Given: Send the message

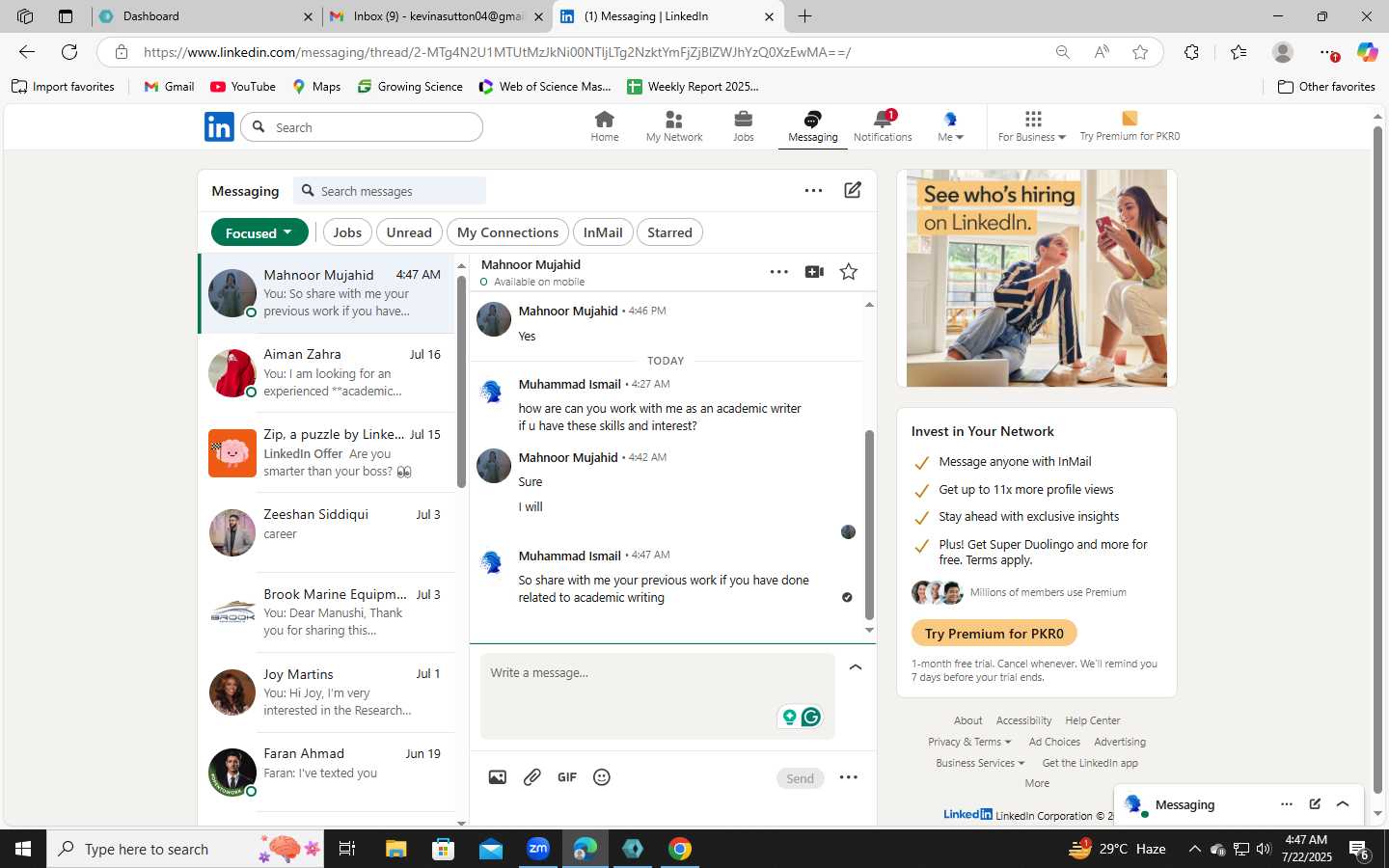Looking at the screenshot, I should [800, 778].
